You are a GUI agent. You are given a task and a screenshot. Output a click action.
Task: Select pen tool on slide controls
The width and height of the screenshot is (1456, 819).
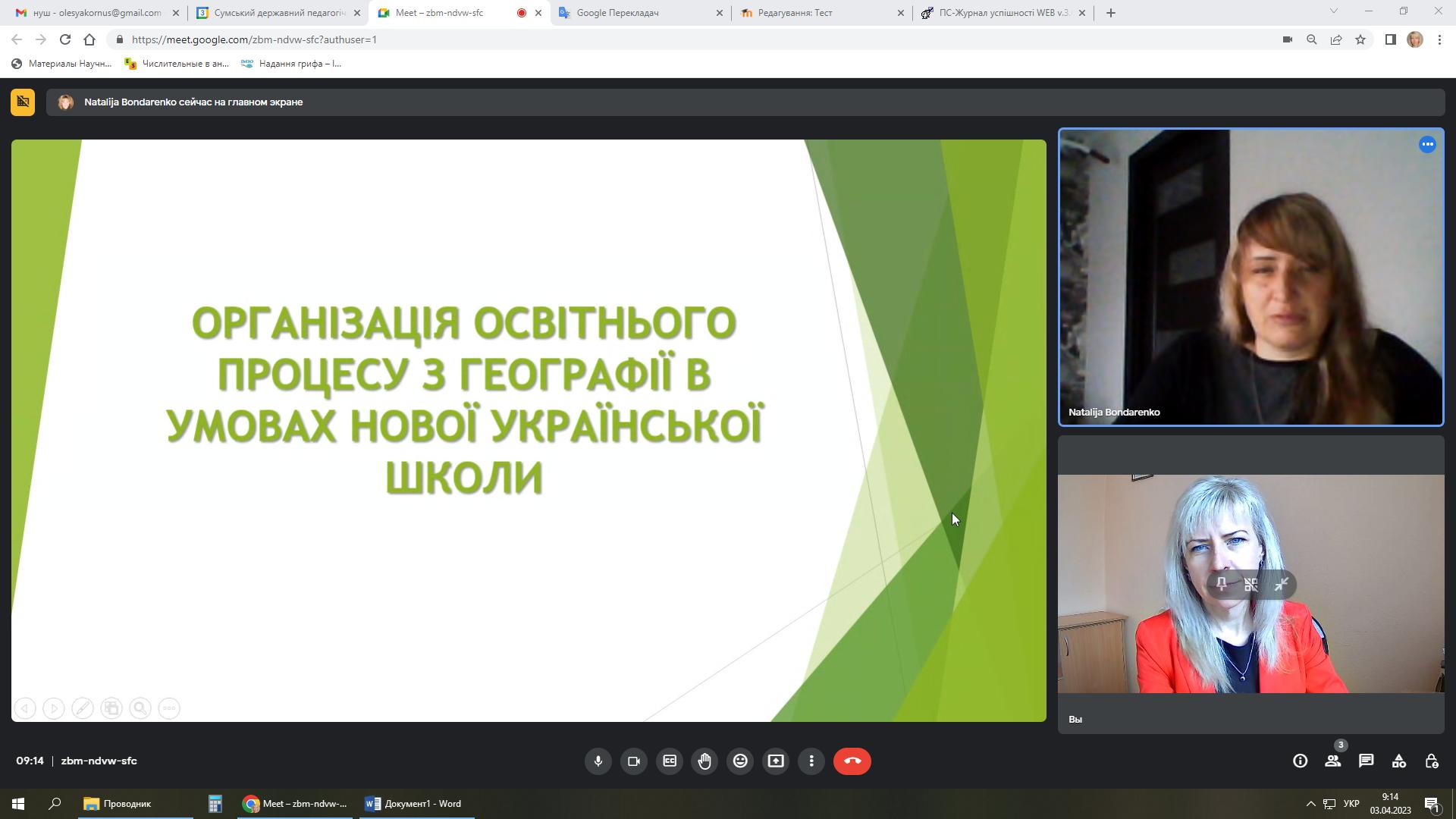[x=83, y=708]
